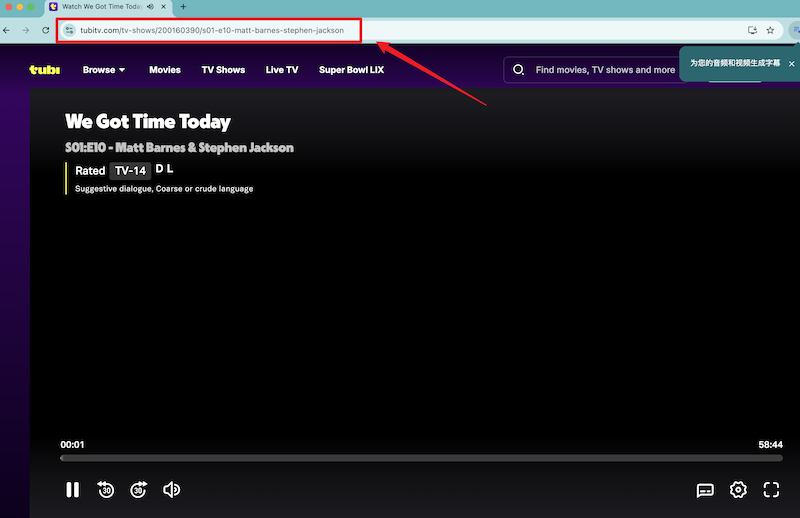
Task: Toggle closed captions
Action: point(705,490)
